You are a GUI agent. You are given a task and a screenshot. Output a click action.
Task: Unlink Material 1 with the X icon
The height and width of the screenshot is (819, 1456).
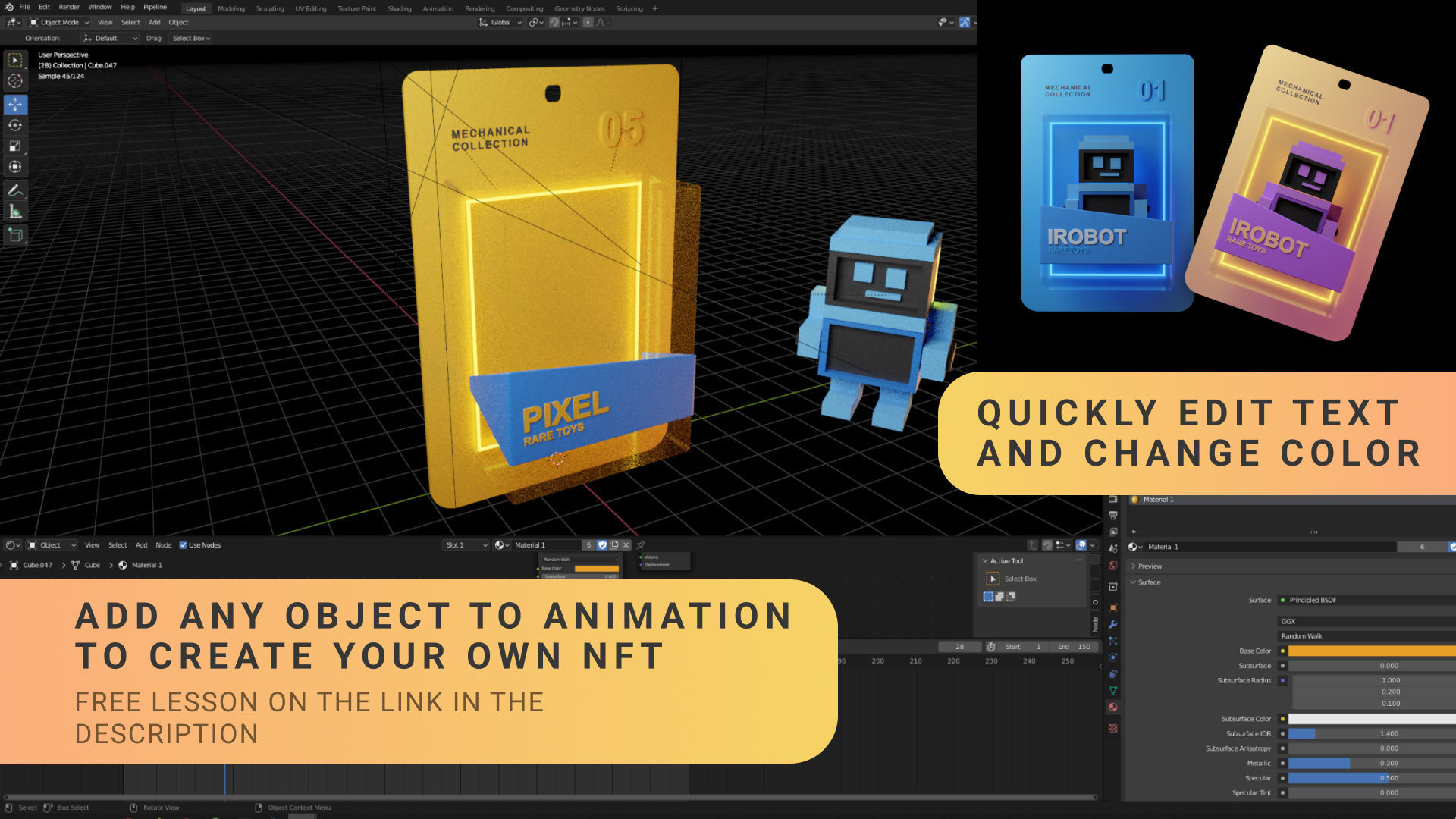626,545
